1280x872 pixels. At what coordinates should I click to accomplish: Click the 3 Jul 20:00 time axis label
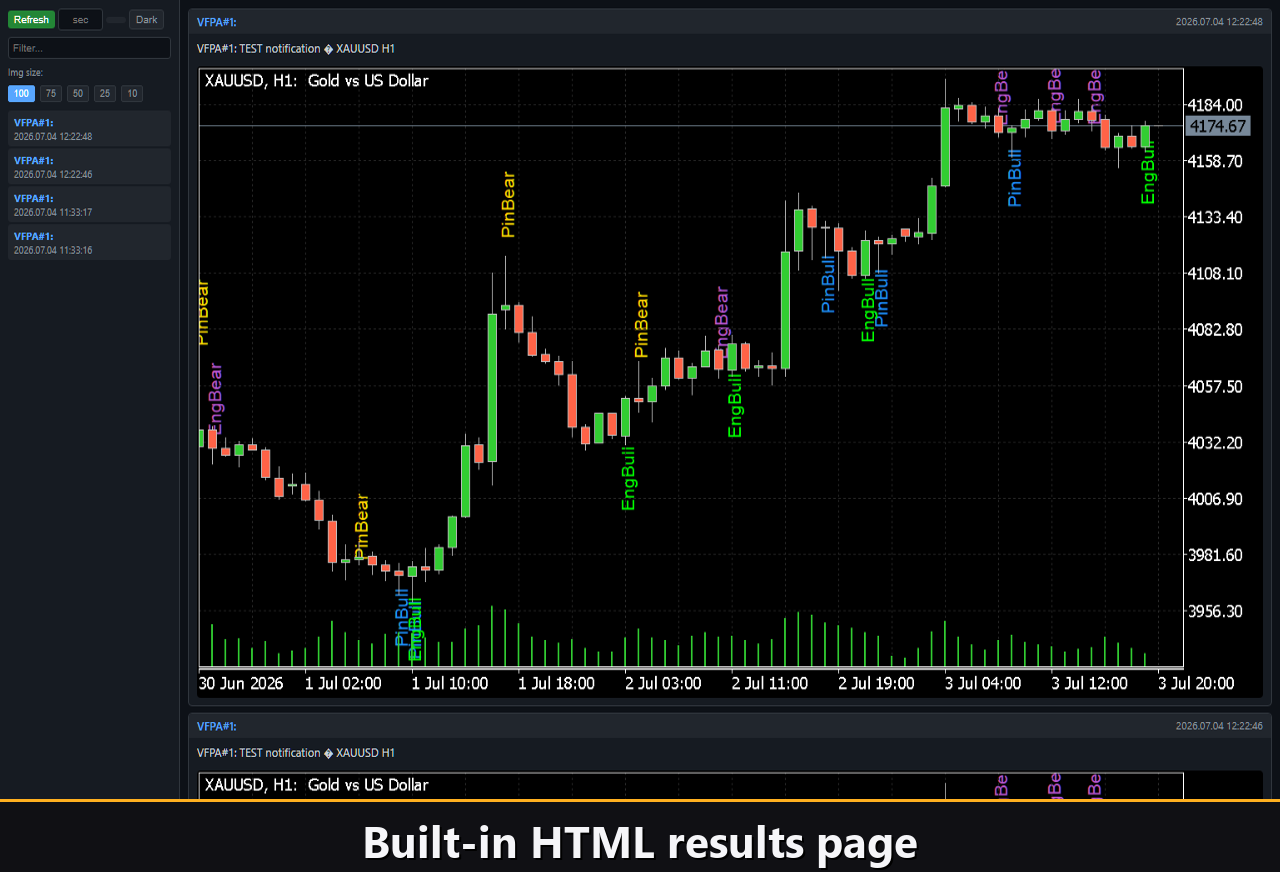tap(1196, 684)
